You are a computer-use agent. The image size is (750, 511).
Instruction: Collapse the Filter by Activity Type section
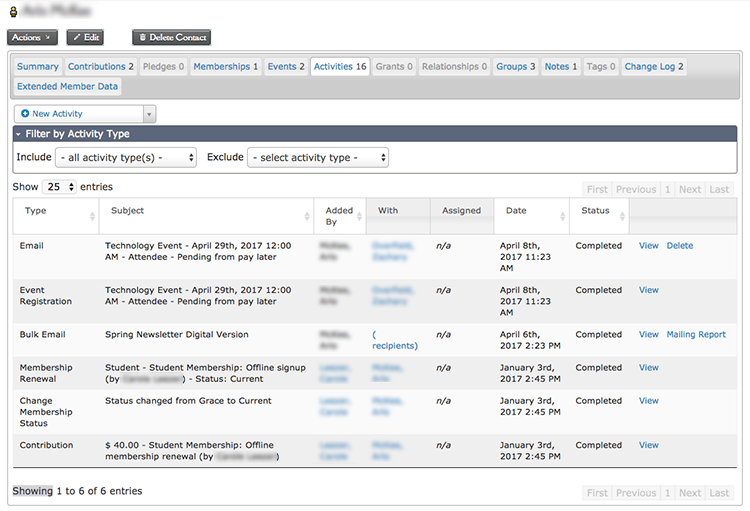(375, 133)
